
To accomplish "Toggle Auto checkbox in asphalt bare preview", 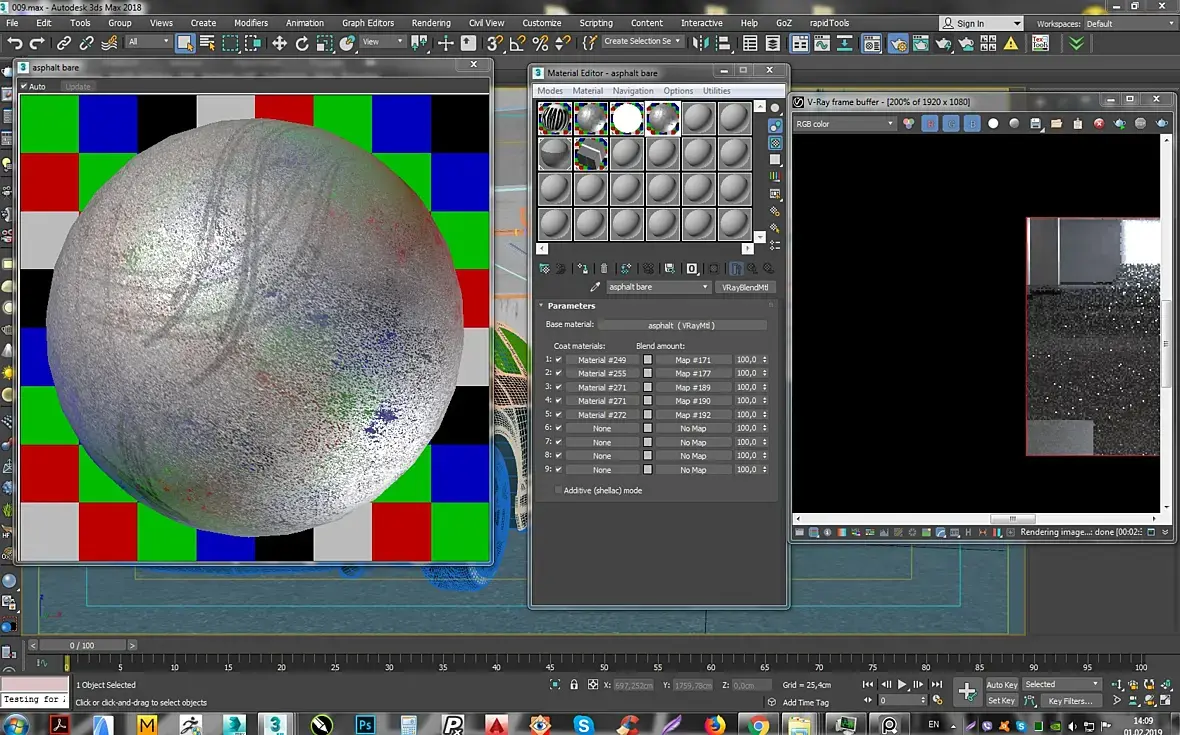I will [24, 87].
